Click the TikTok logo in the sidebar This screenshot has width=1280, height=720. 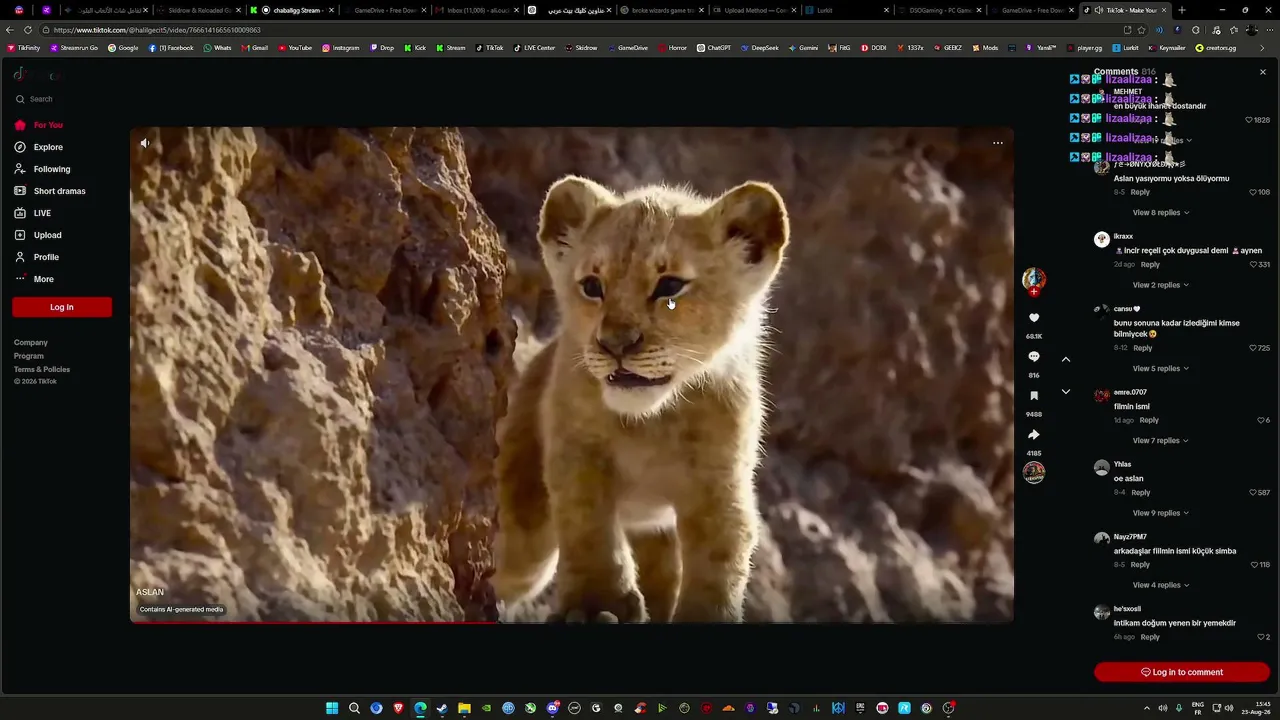coord(36,75)
